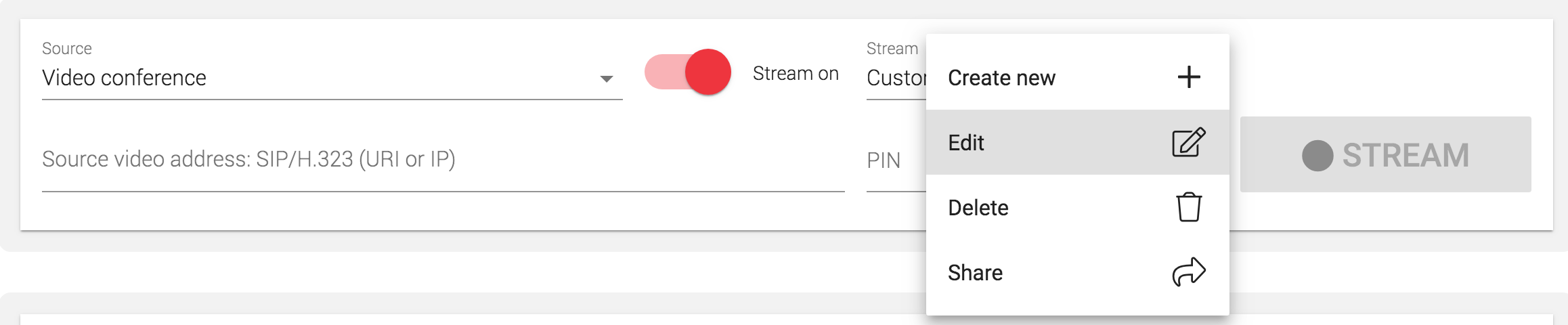Choose the Share menu option
The height and width of the screenshot is (325, 1568).
coord(976,273)
